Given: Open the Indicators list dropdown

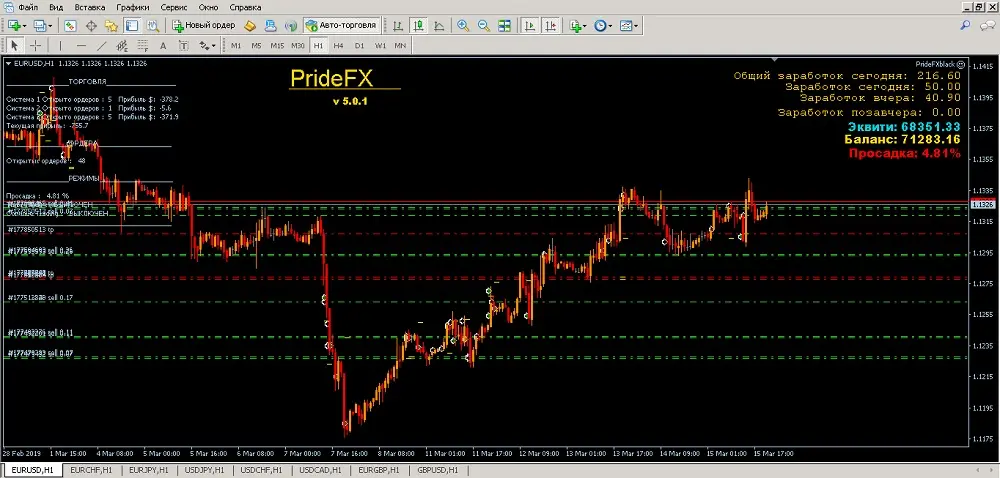Looking at the screenshot, I should (x=578, y=25).
